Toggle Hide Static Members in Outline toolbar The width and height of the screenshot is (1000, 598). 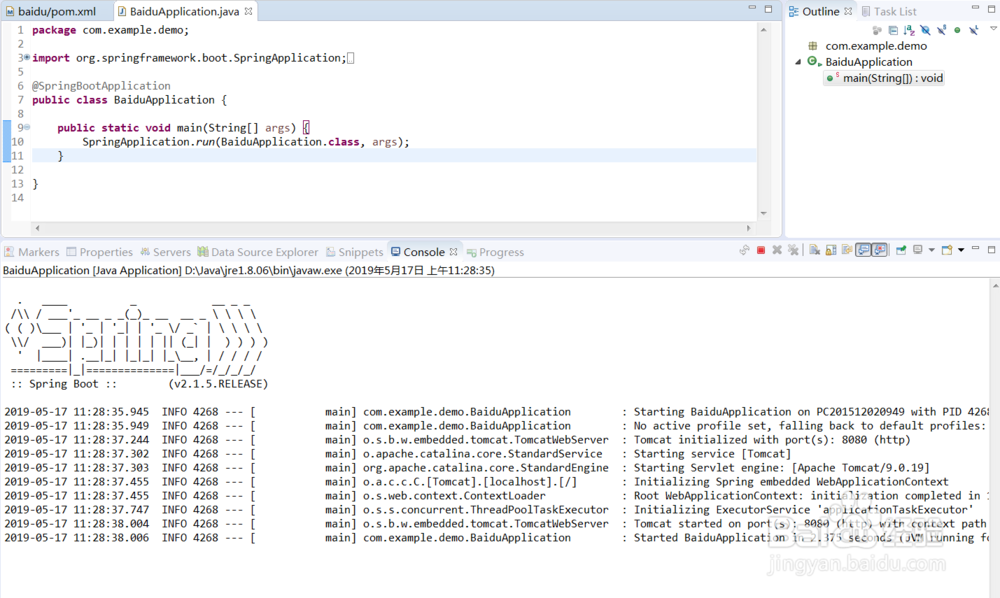(942, 30)
